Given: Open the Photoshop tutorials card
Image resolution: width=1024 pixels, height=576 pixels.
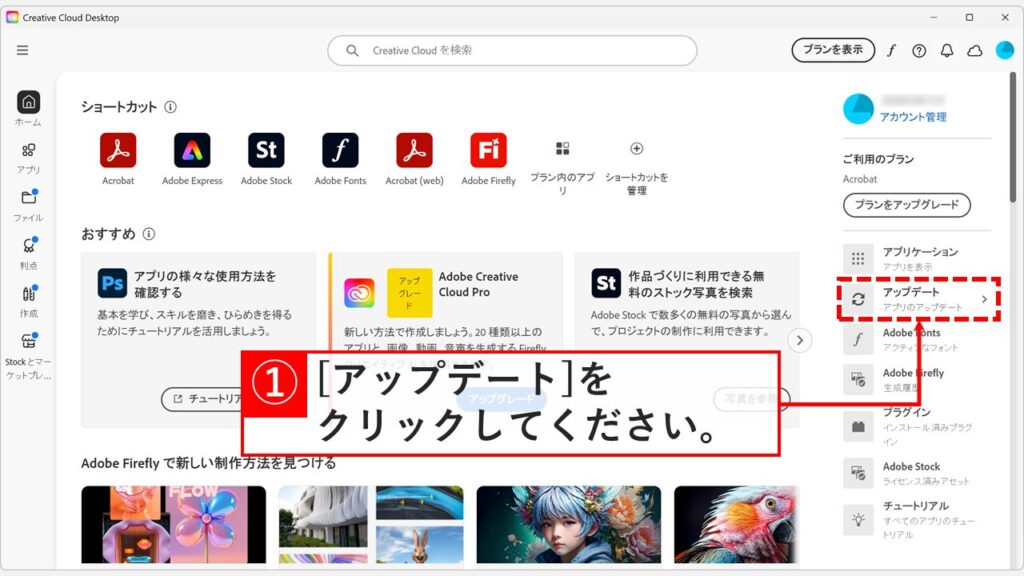Looking at the screenshot, I should click(199, 340).
